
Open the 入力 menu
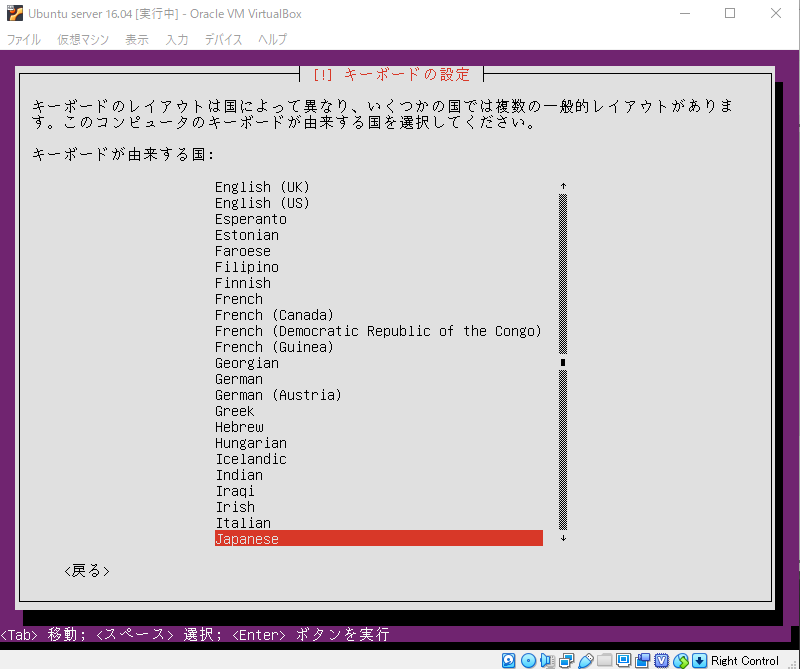coord(177,39)
